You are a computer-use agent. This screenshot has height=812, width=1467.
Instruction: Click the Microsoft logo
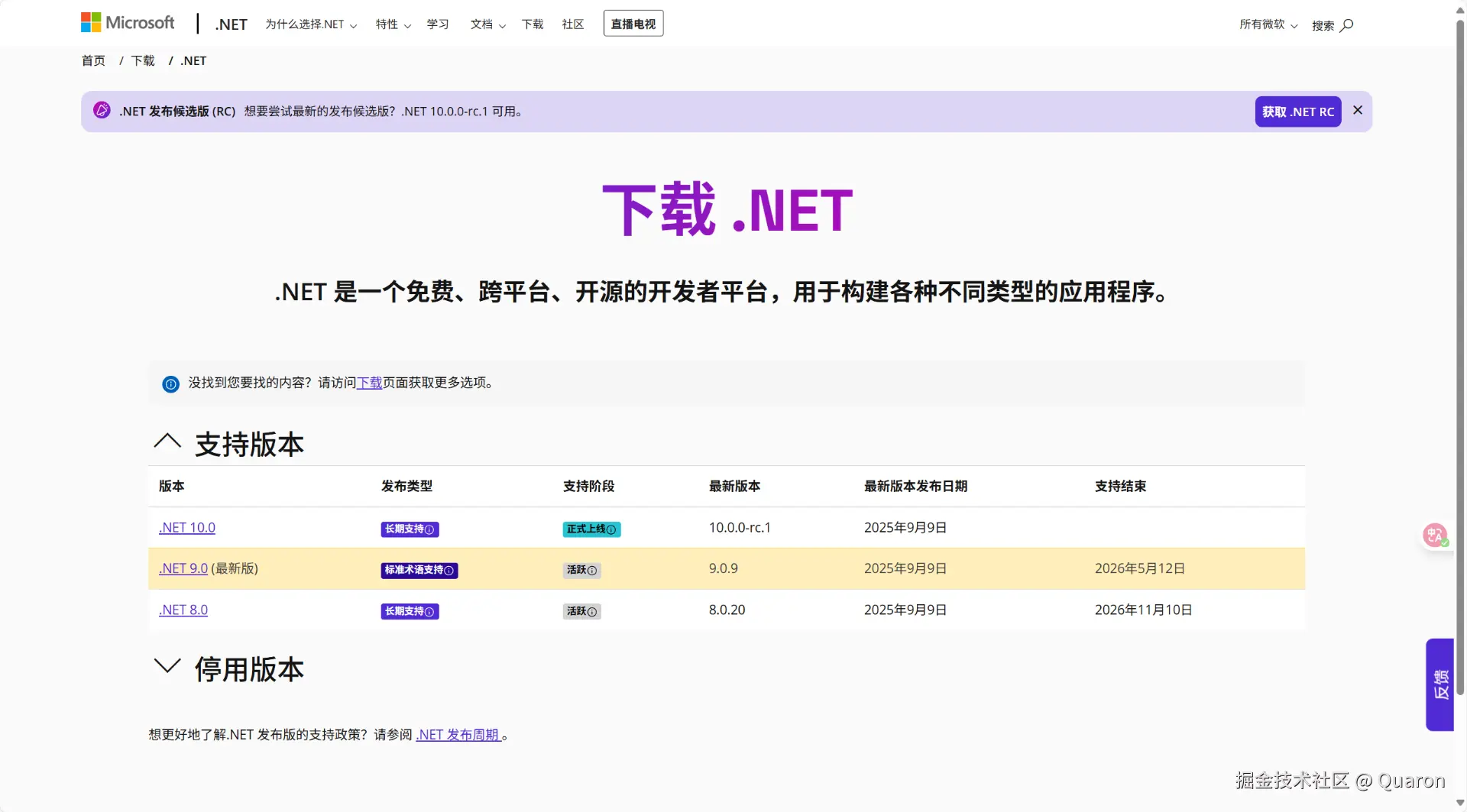128,23
